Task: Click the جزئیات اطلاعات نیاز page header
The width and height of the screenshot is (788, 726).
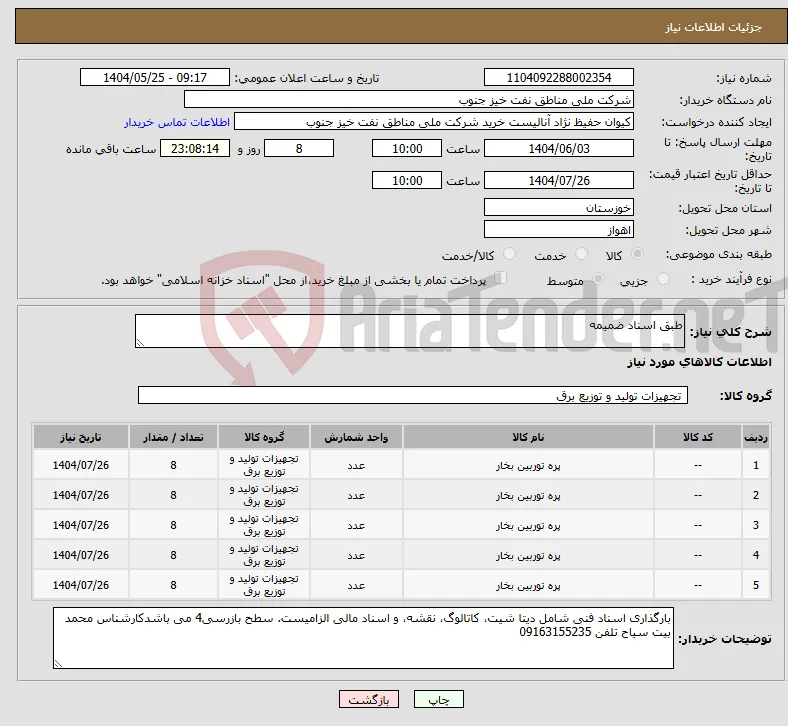Action: (x=713, y=27)
